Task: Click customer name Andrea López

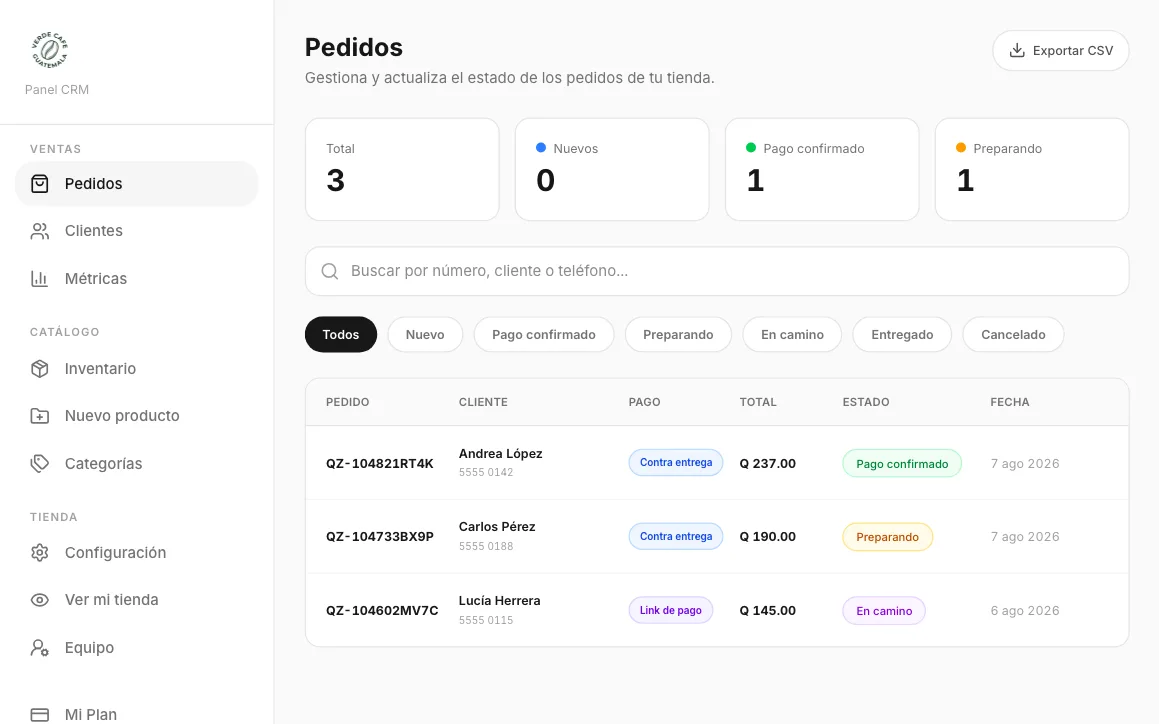Action: point(500,454)
